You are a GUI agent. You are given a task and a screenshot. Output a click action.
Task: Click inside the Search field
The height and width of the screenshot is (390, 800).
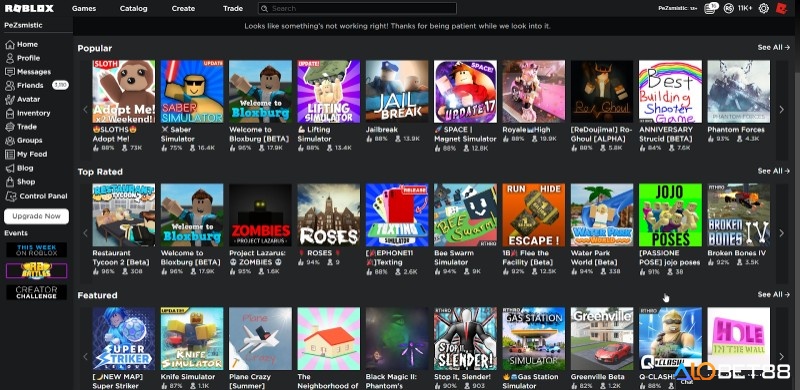pyautogui.click(x=357, y=8)
